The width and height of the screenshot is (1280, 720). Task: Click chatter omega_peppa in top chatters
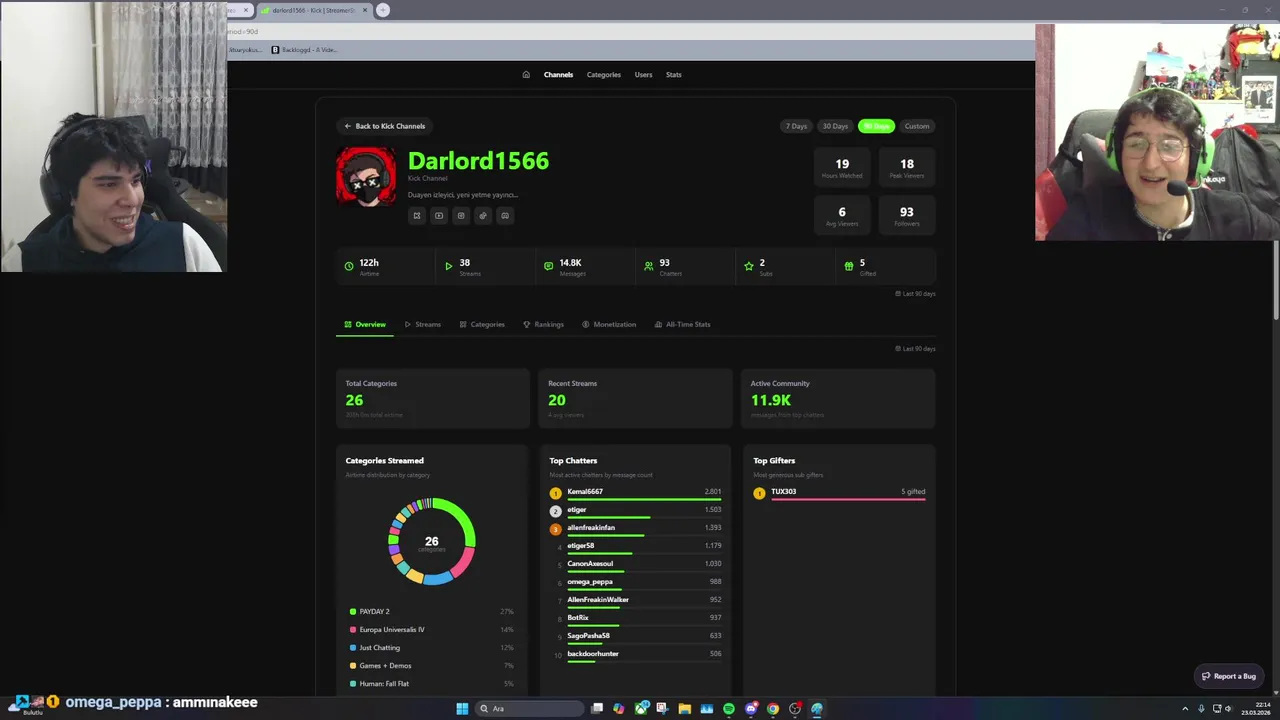[590, 581]
